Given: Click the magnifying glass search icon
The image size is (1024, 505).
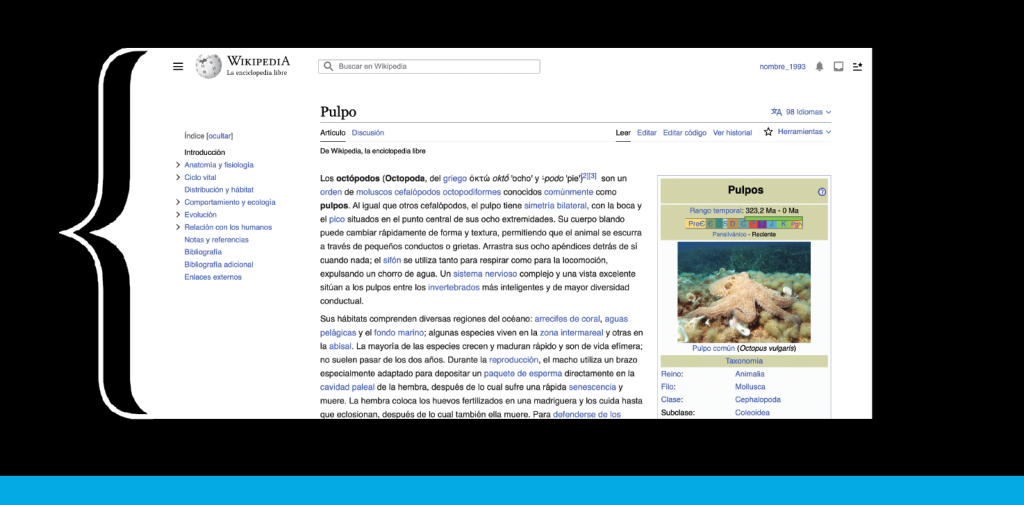Looking at the screenshot, I should (x=328, y=67).
